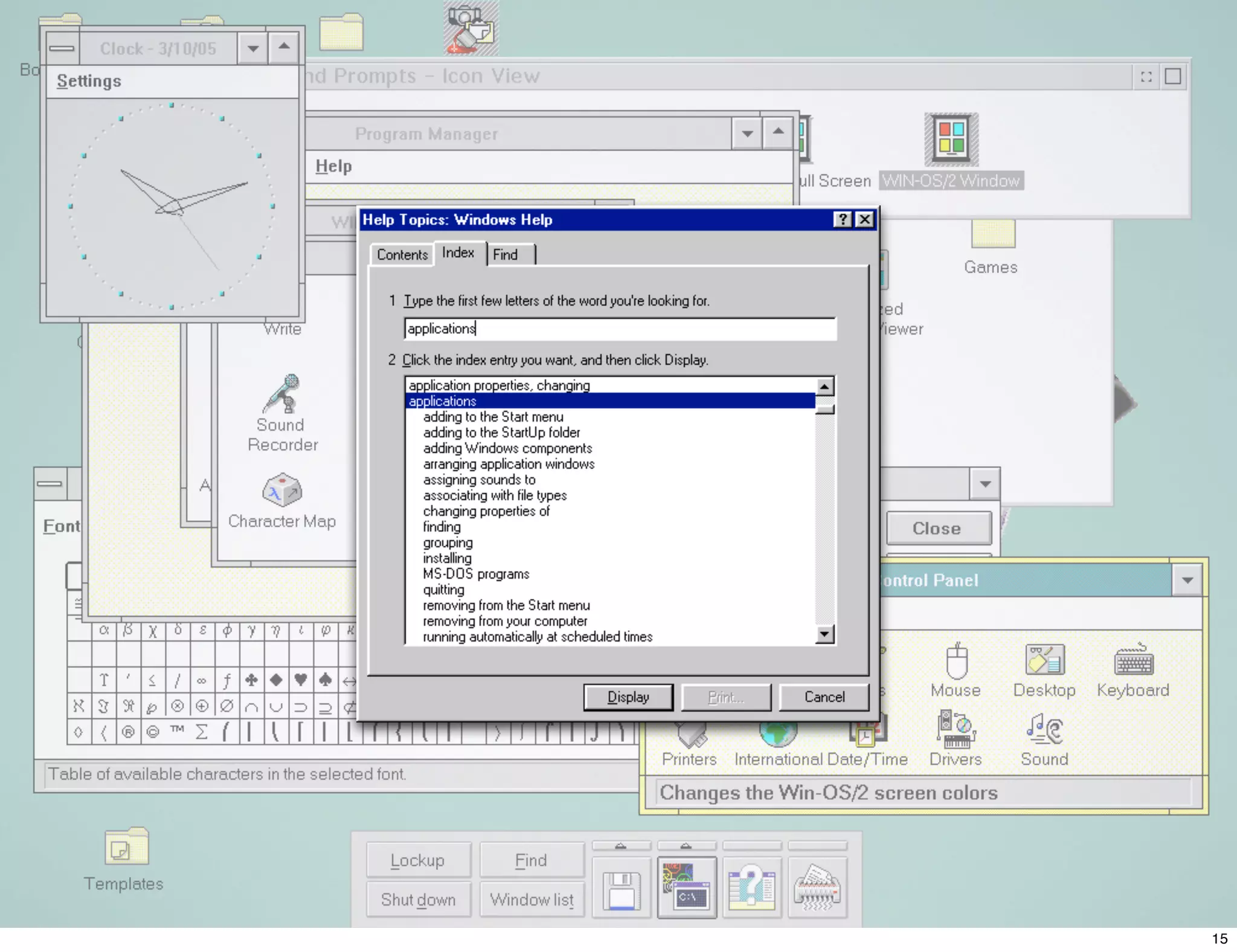Open the Character Map program icon
This screenshot has width=1237, height=952.
pyautogui.click(x=282, y=490)
